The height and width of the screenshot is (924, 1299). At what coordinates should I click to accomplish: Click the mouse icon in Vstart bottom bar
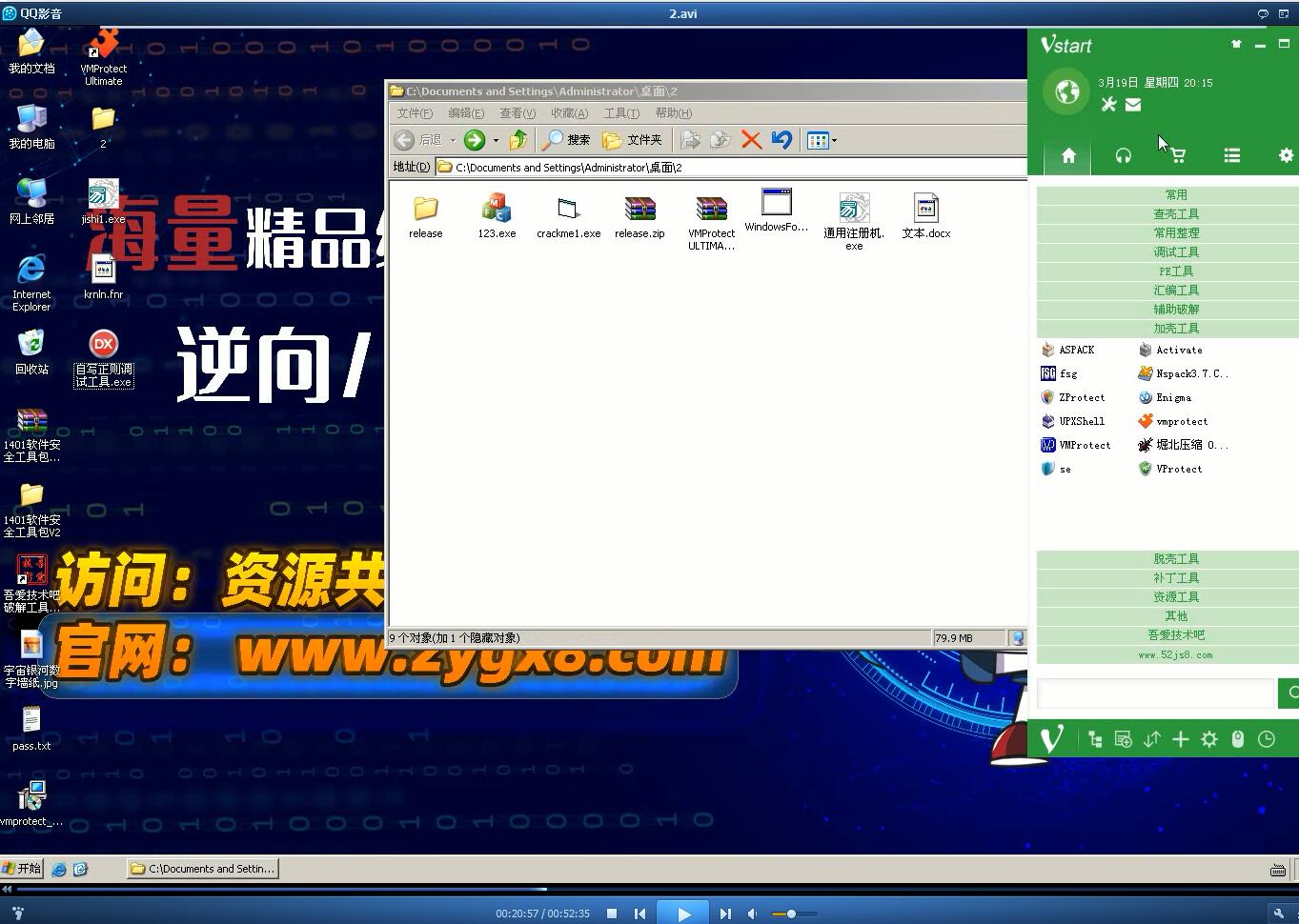(1238, 739)
